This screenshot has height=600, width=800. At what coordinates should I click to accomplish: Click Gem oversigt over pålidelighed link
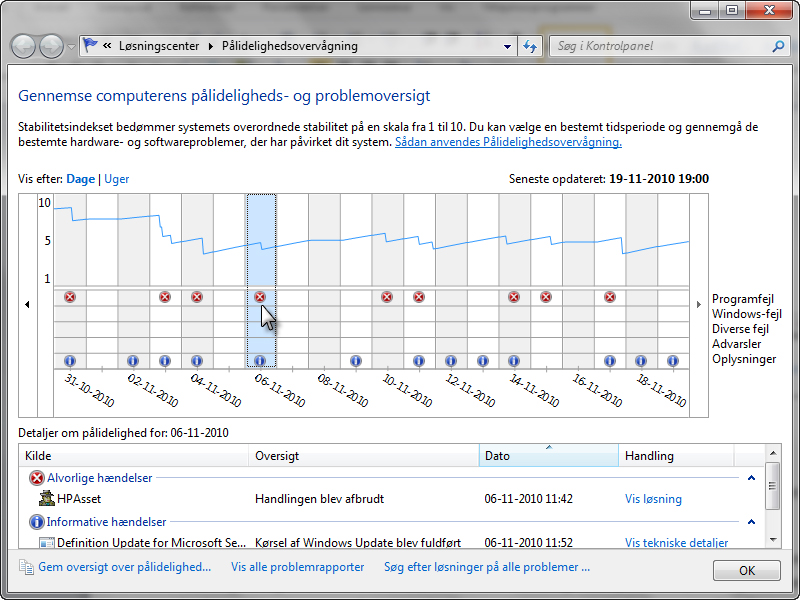pos(124,567)
